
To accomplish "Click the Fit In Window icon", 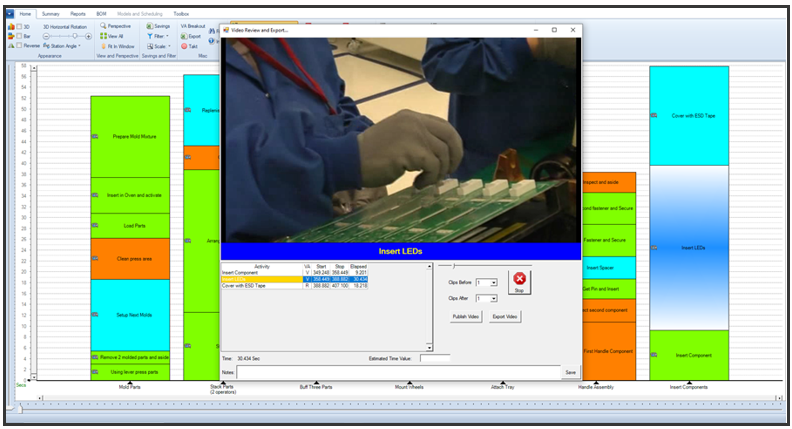I will 103,46.
